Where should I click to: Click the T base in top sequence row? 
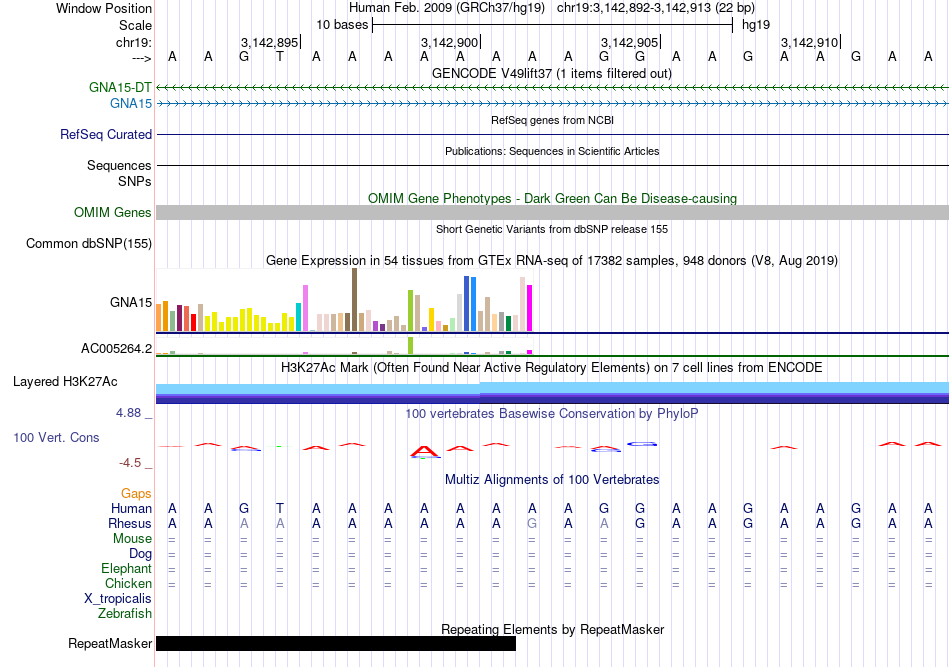[280, 57]
